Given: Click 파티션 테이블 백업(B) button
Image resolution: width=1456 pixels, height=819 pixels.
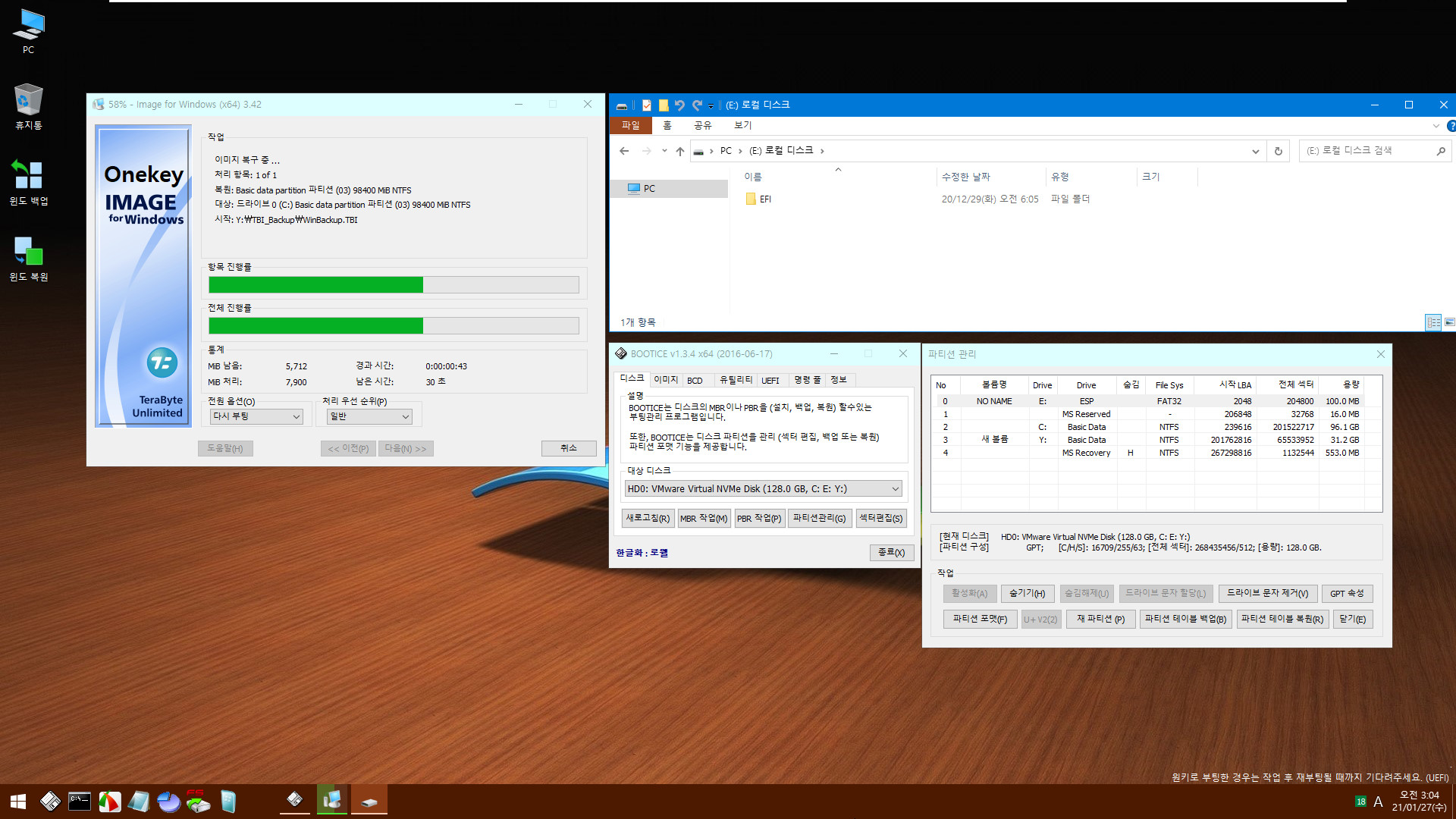Looking at the screenshot, I should 1186,620.
